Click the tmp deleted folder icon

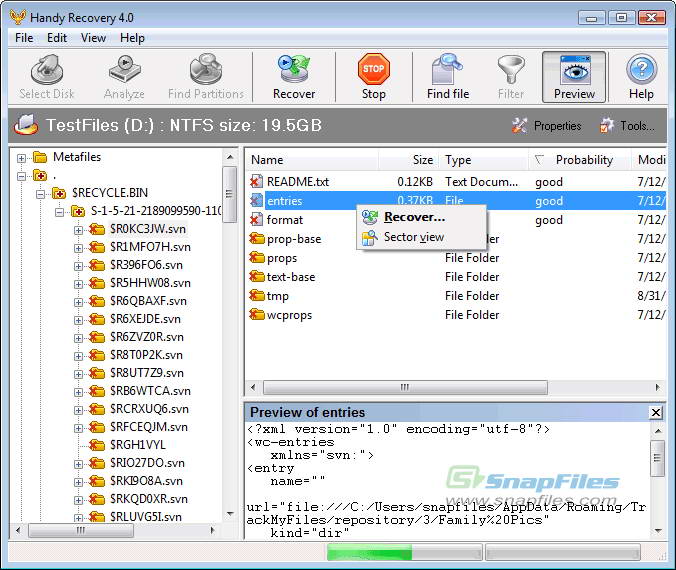pyautogui.click(x=257, y=295)
